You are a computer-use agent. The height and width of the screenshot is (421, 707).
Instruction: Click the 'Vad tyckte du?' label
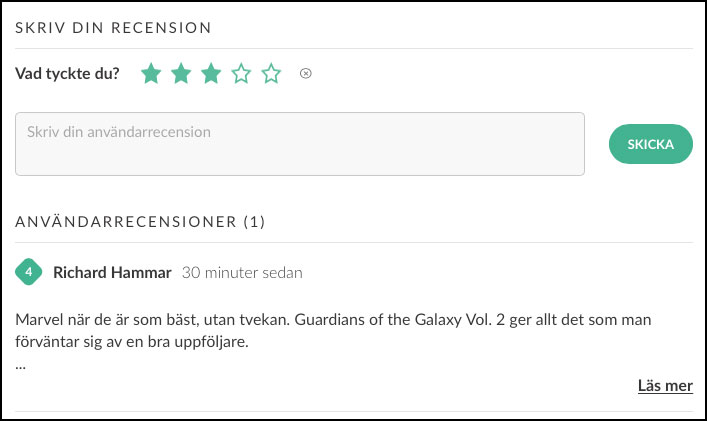pos(68,74)
